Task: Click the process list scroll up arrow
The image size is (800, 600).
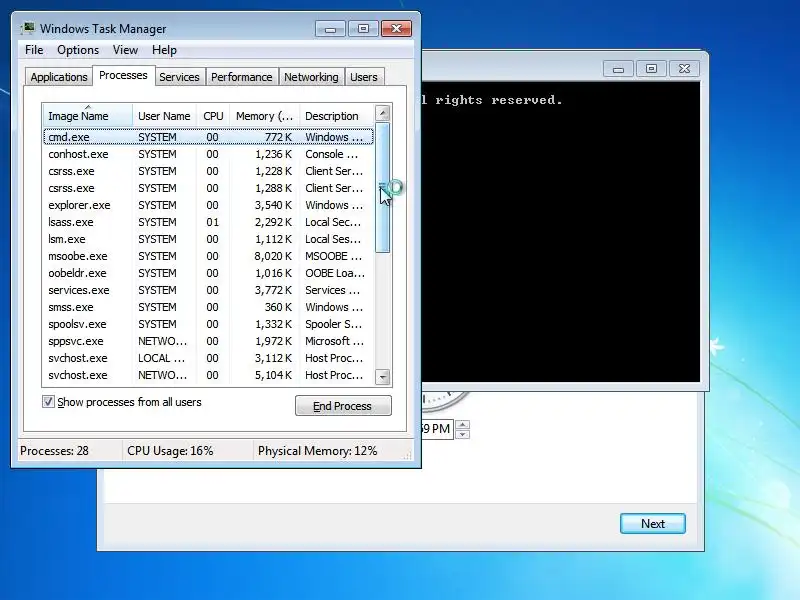Action: point(383,112)
